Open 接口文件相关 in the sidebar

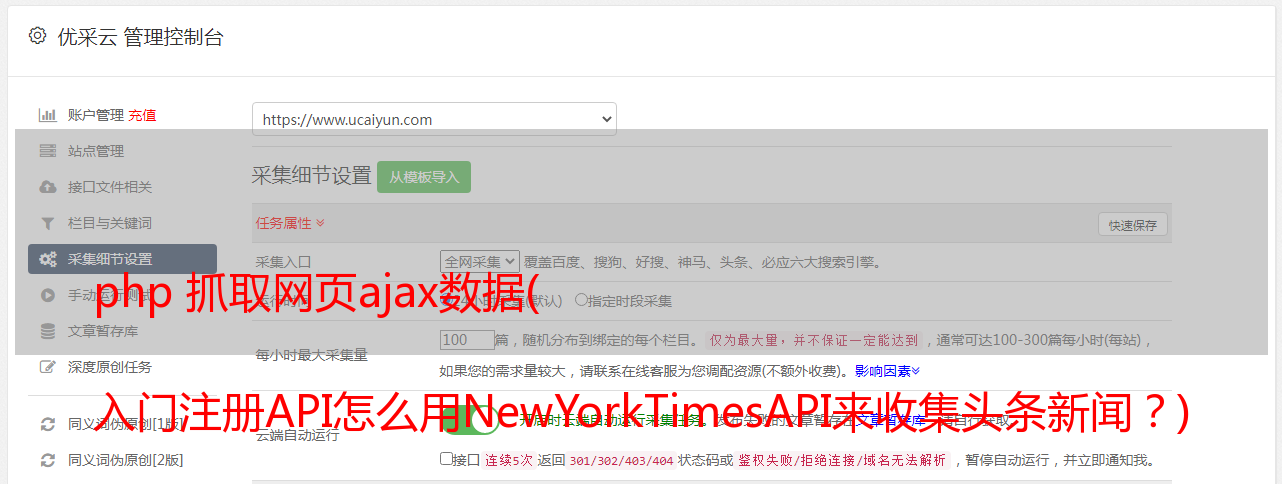click(110, 187)
